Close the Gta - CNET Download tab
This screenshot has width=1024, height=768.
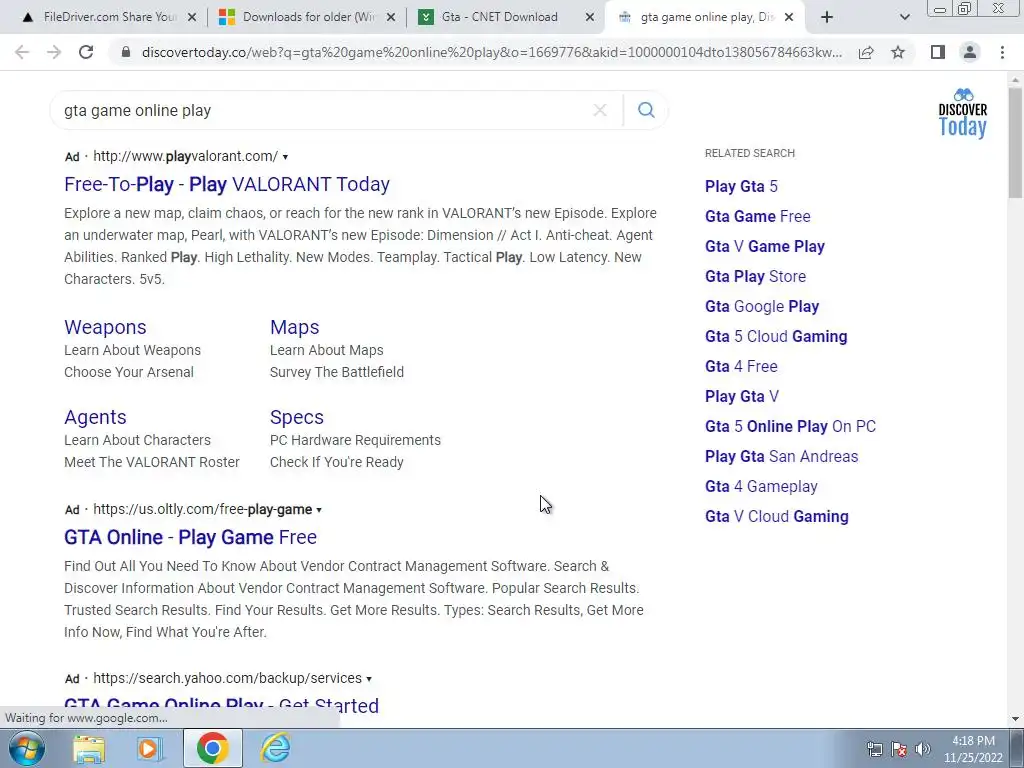pyautogui.click(x=589, y=18)
